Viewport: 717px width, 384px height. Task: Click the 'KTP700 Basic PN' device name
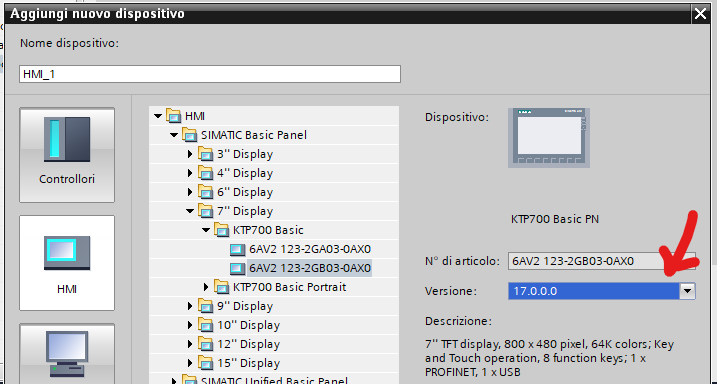tap(555, 219)
